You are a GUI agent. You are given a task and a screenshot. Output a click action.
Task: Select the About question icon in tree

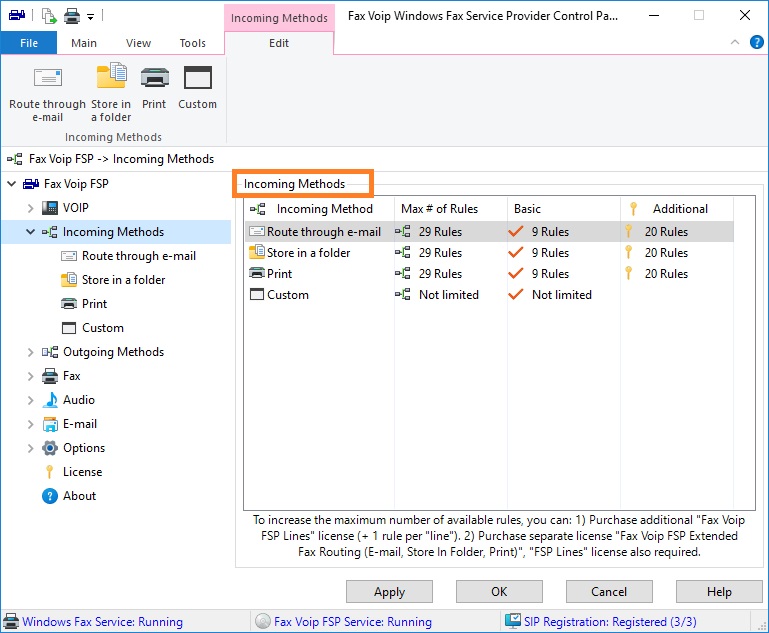(50, 496)
